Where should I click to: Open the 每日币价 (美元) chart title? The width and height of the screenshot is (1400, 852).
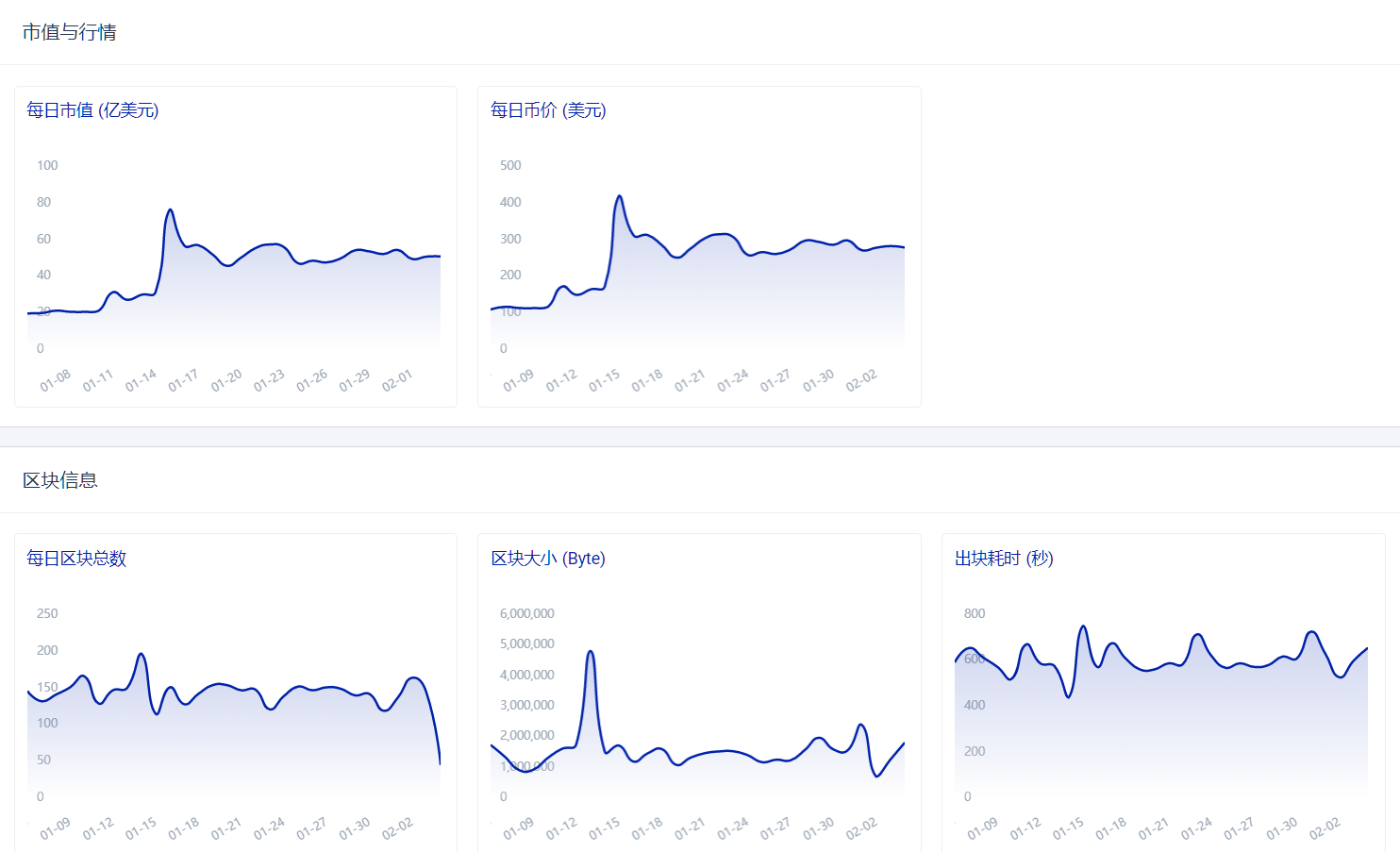coord(548,110)
